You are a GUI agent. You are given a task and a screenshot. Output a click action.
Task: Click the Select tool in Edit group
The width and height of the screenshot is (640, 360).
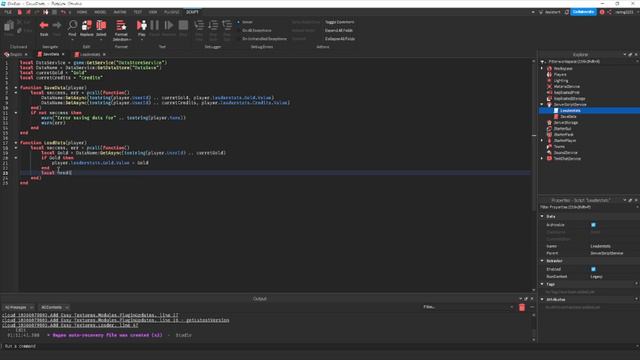click(101, 26)
